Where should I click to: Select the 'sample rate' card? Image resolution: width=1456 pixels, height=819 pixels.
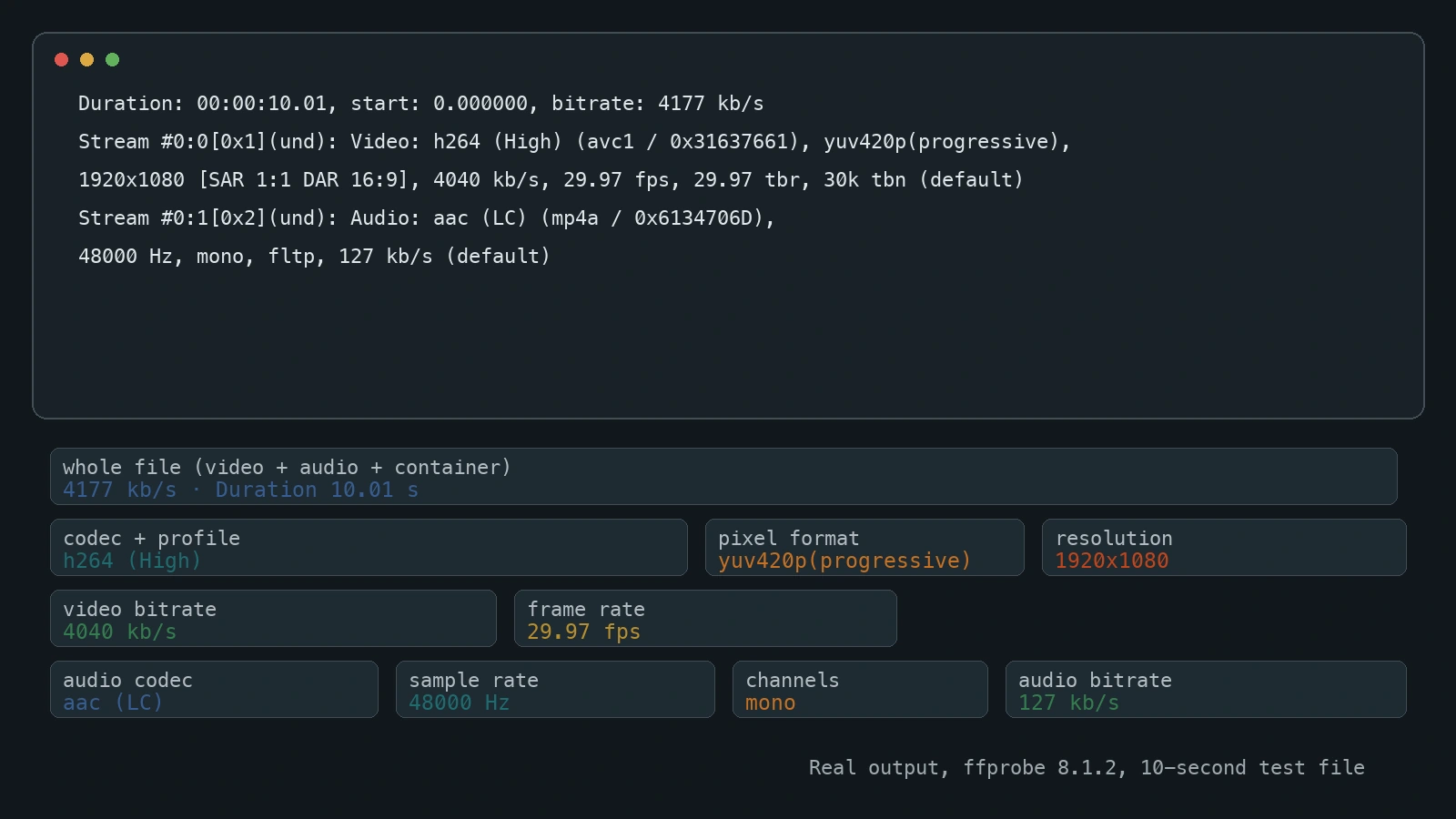[555, 689]
